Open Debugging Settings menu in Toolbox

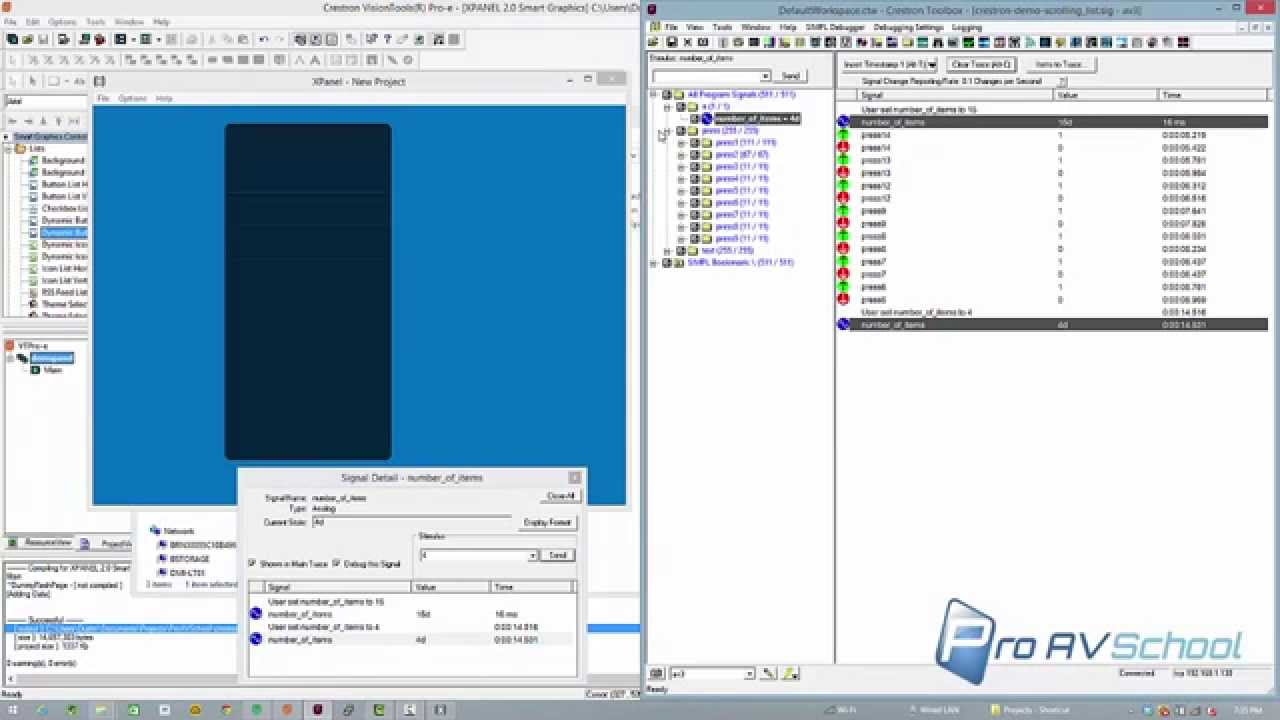[x=908, y=27]
